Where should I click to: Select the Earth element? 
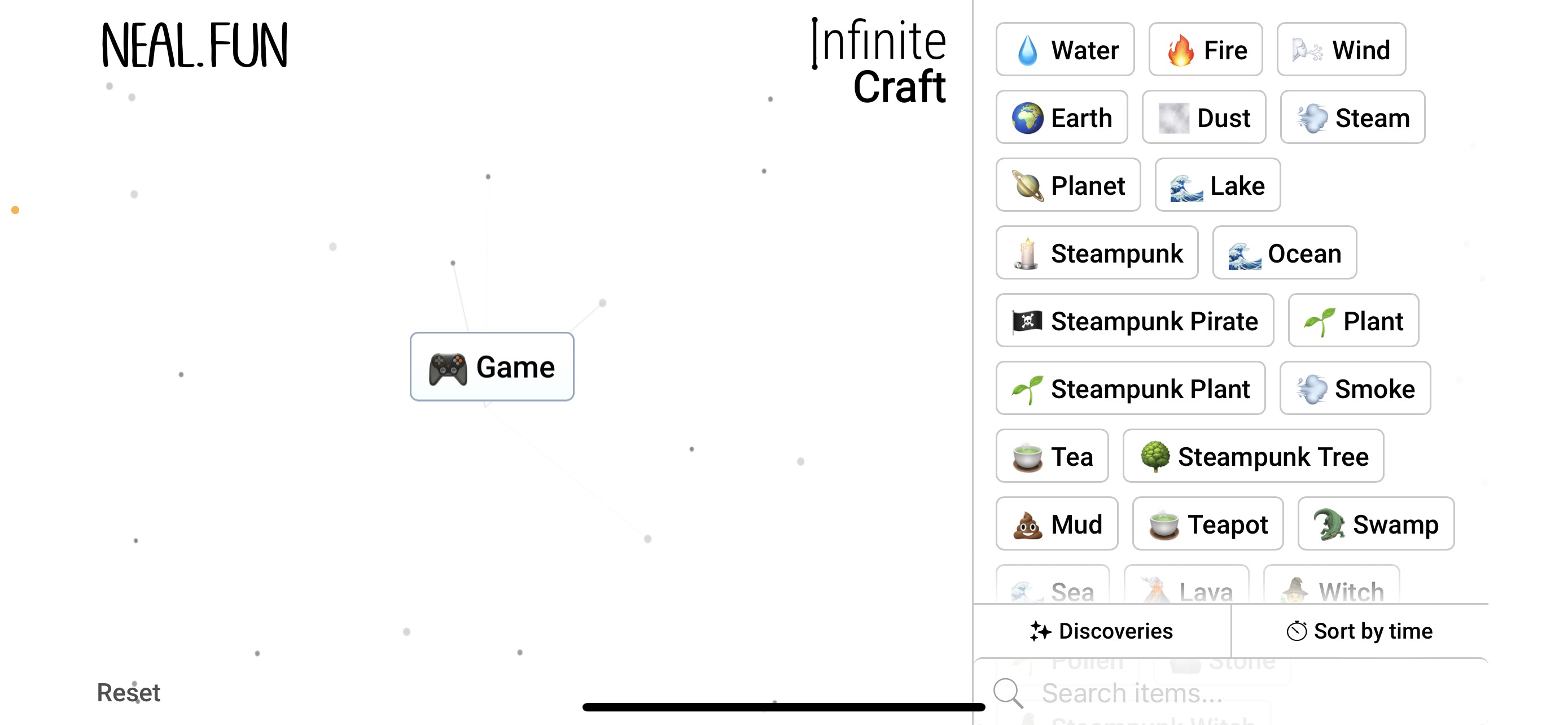1062,117
